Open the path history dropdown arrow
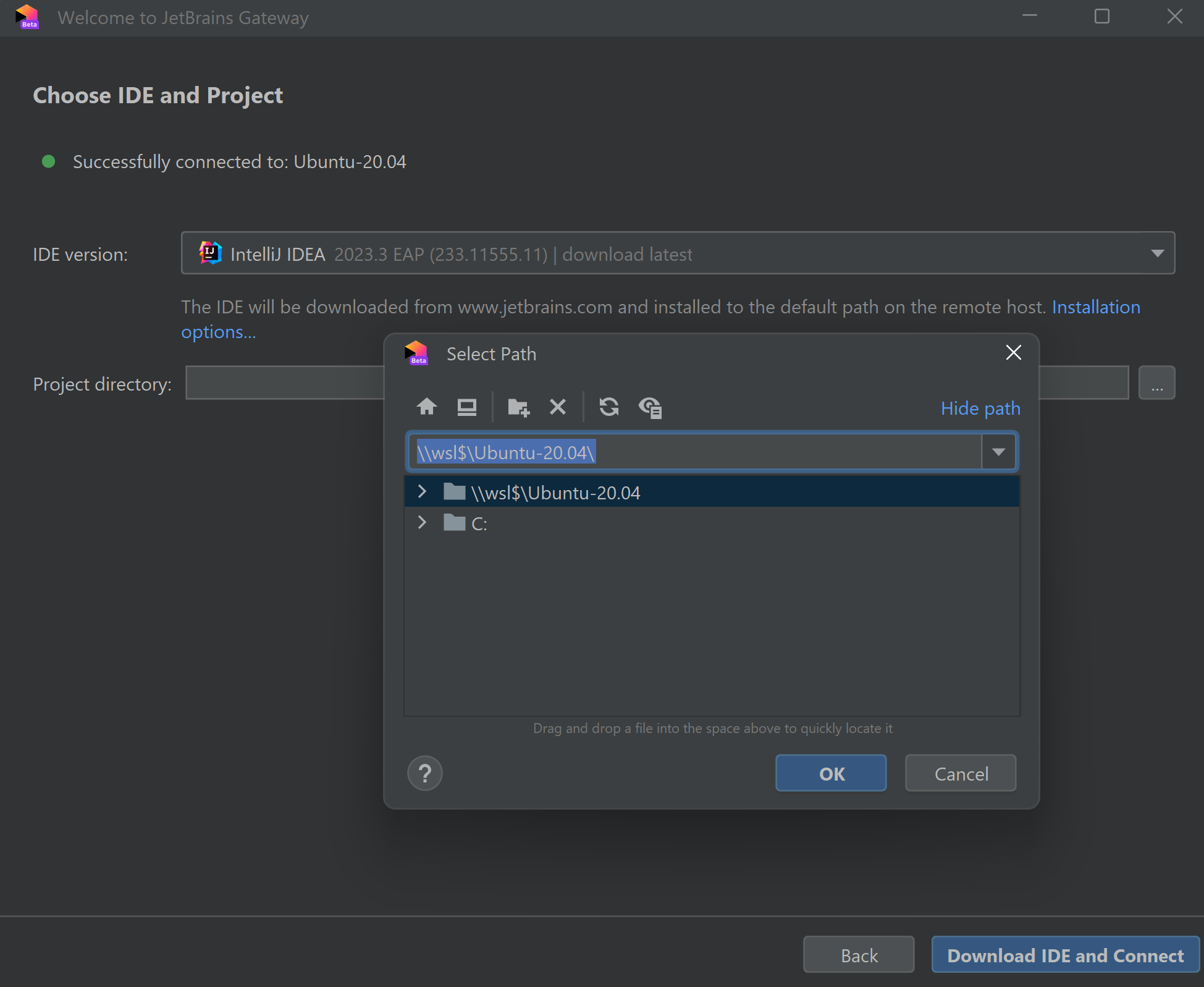This screenshot has width=1204, height=987. [998, 451]
